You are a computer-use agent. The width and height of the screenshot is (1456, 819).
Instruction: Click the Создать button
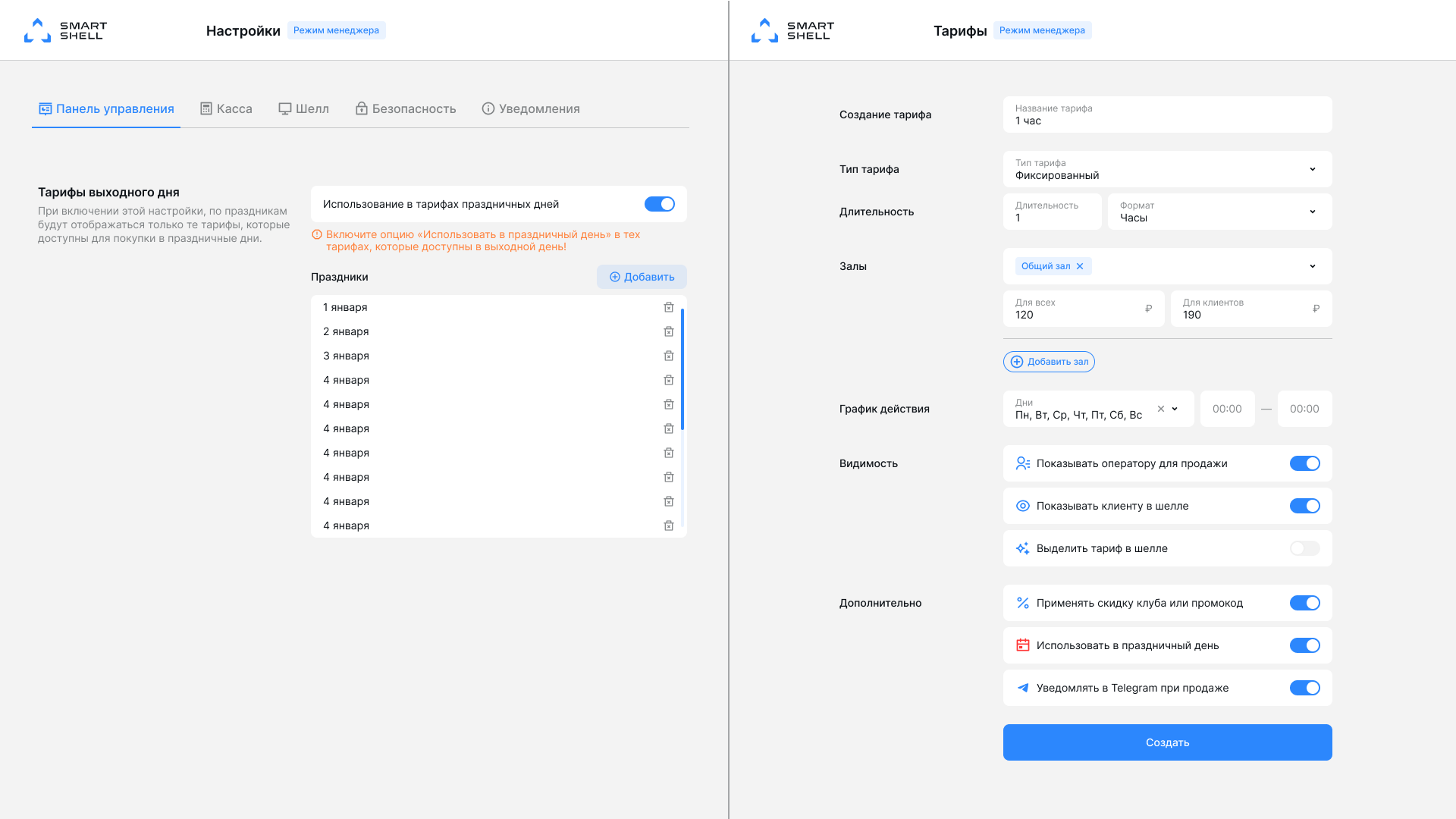[1168, 742]
